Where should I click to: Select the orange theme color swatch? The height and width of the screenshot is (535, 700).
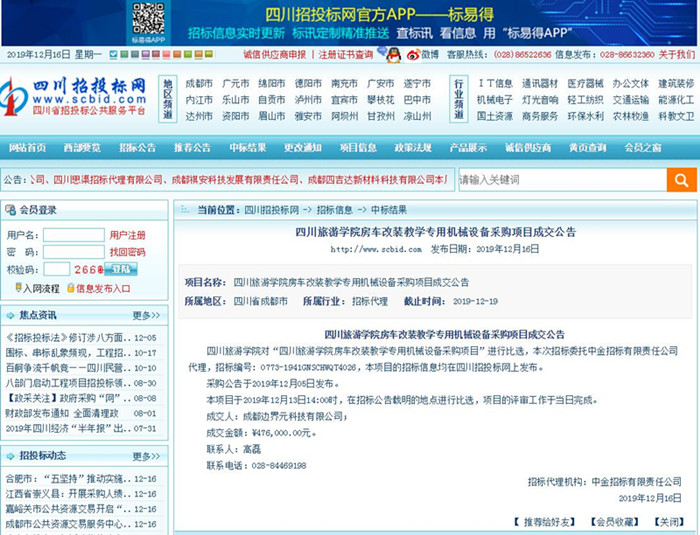click(177, 54)
